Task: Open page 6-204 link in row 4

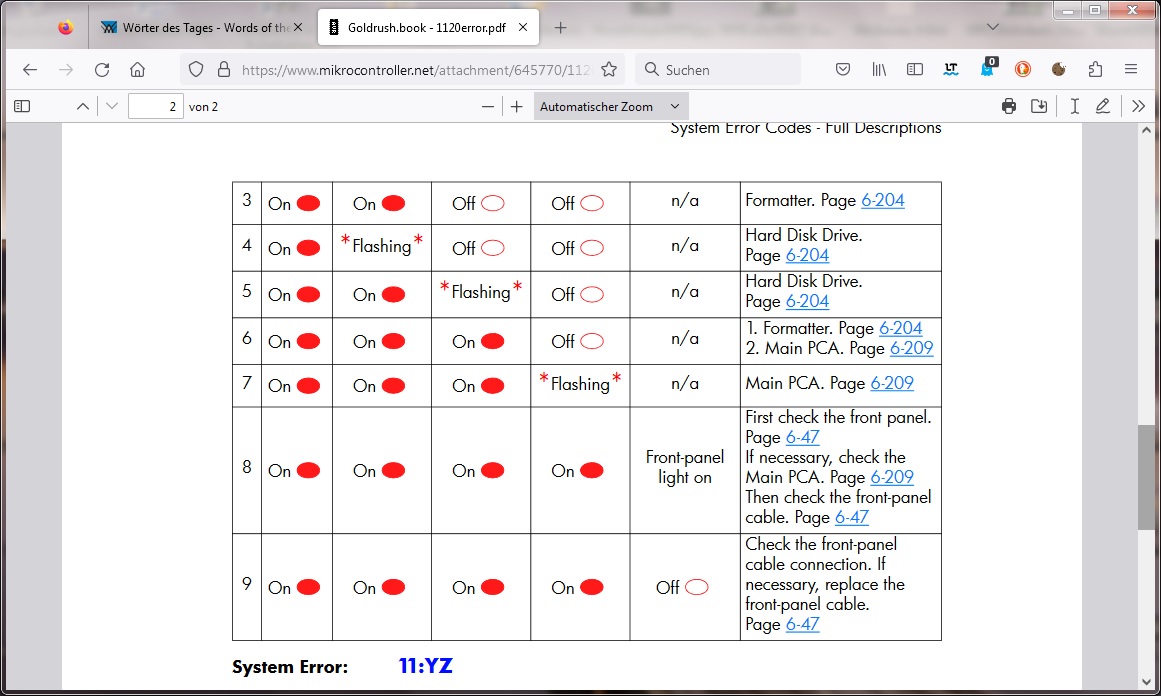Action: [x=807, y=255]
